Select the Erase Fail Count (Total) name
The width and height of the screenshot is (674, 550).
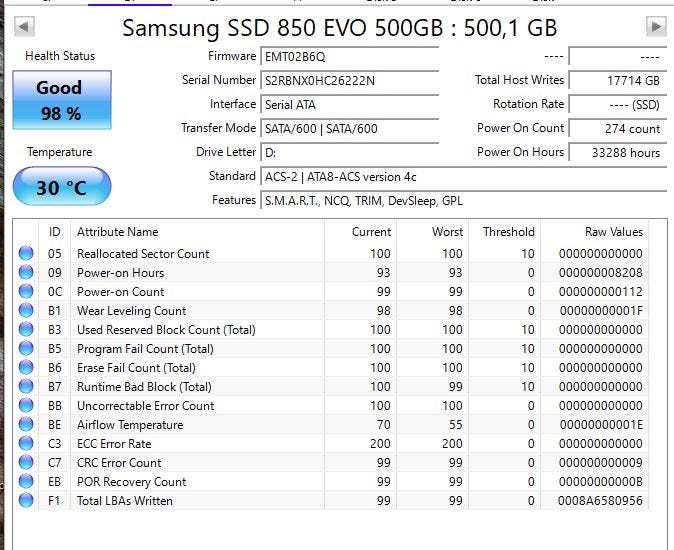136,367
